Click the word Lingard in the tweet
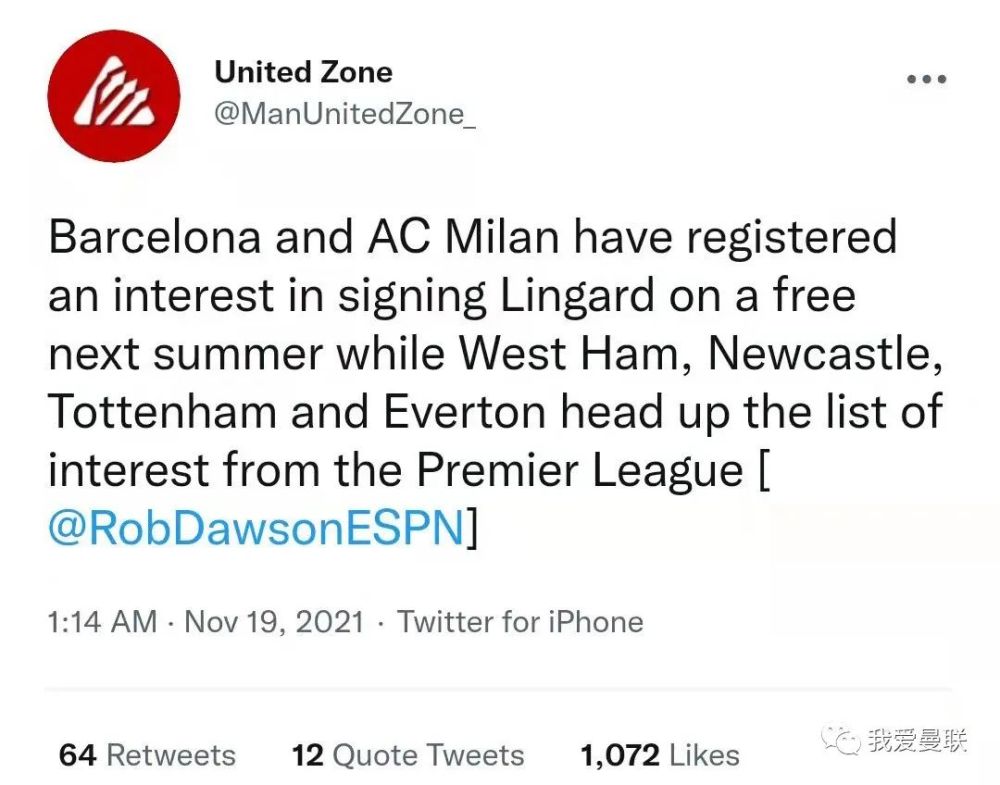The height and width of the screenshot is (785, 1000). click(x=577, y=296)
